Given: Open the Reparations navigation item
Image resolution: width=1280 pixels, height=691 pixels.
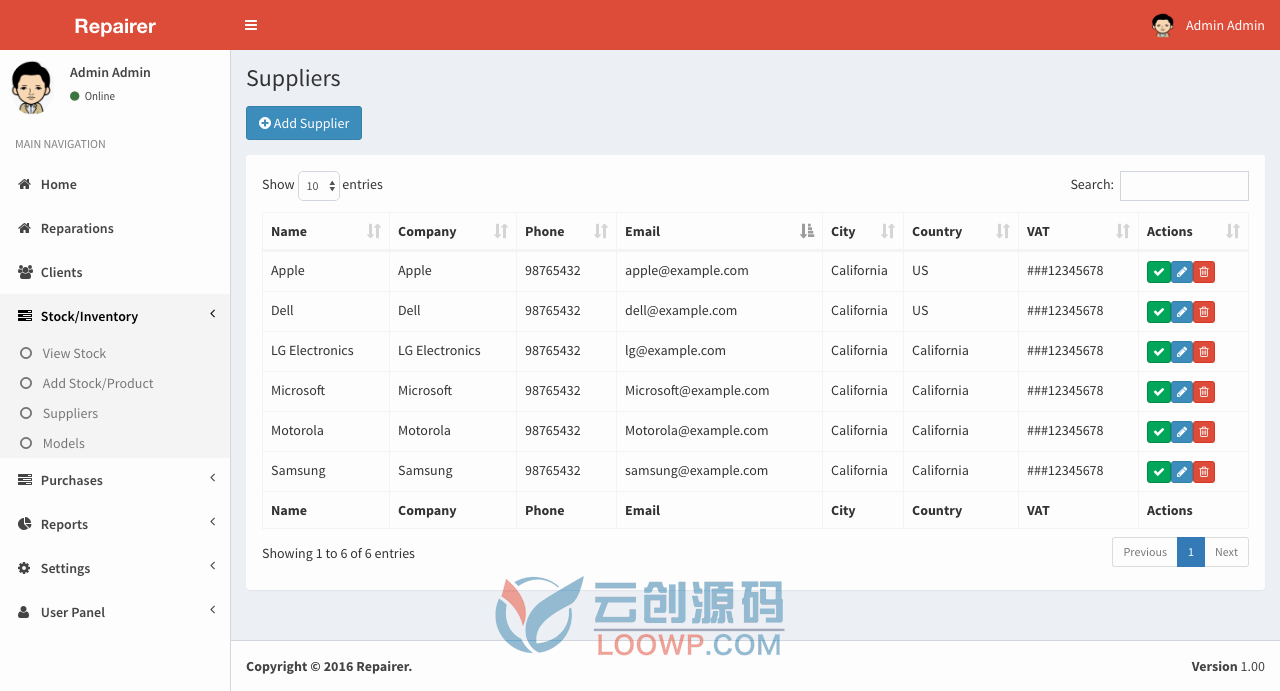Looking at the screenshot, I should click(115, 228).
